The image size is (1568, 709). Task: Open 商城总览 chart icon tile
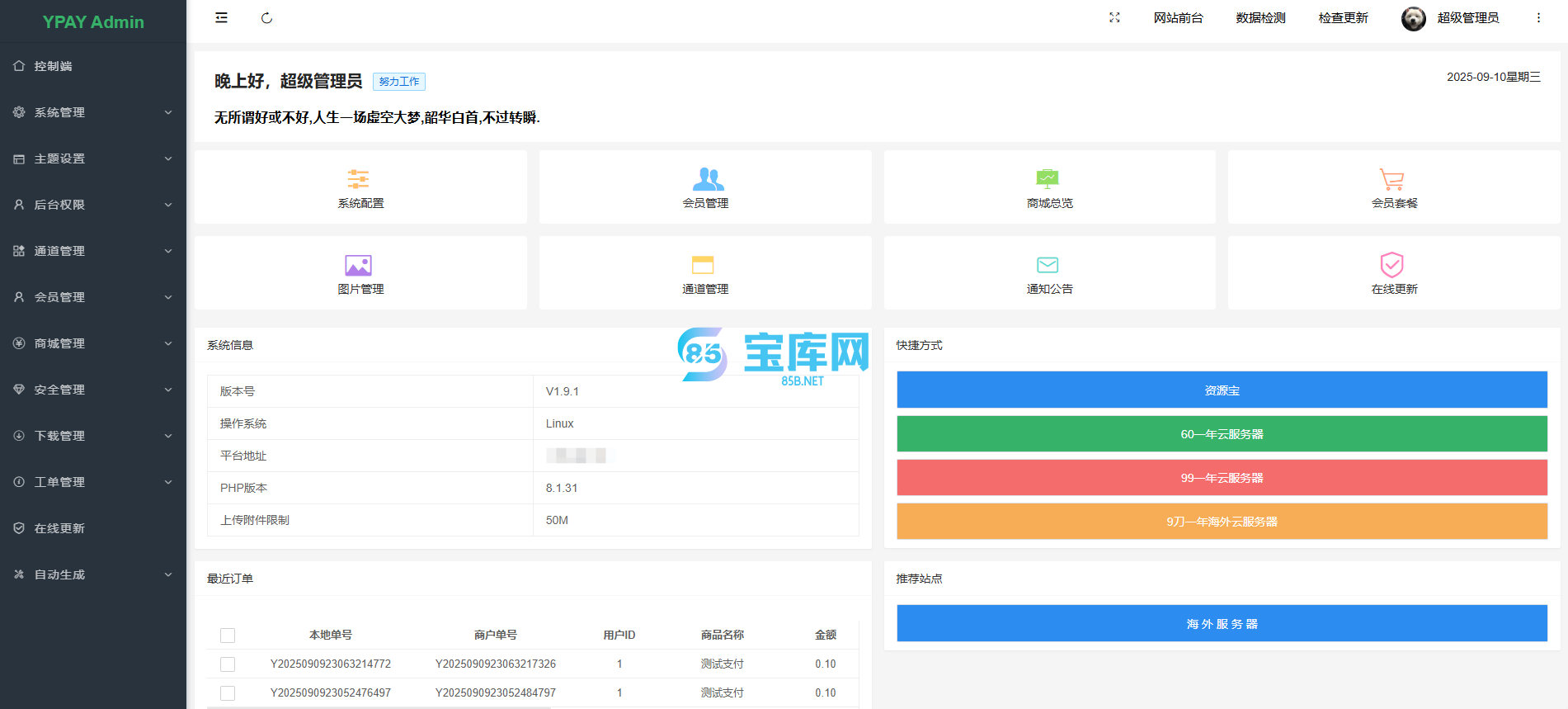tap(1048, 179)
